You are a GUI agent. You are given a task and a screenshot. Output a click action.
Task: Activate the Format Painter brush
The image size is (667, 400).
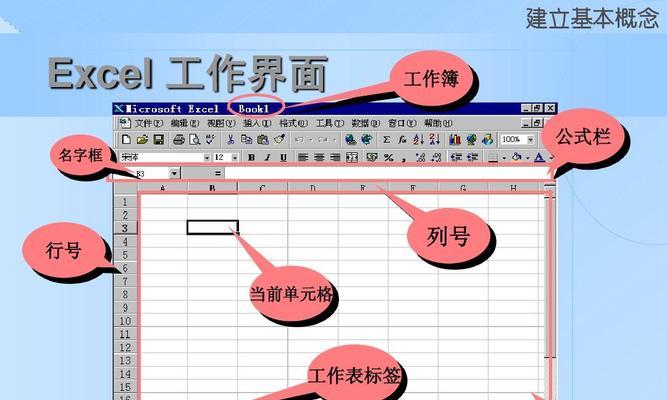pos(279,139)
